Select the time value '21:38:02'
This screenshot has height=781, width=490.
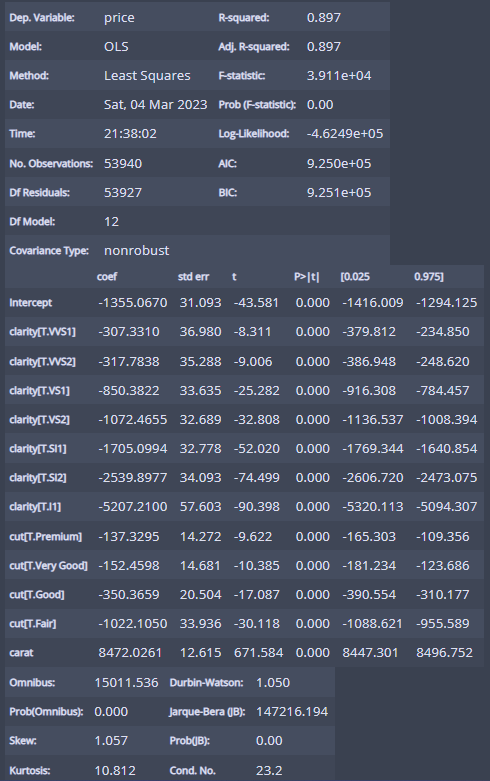point(130,133)
